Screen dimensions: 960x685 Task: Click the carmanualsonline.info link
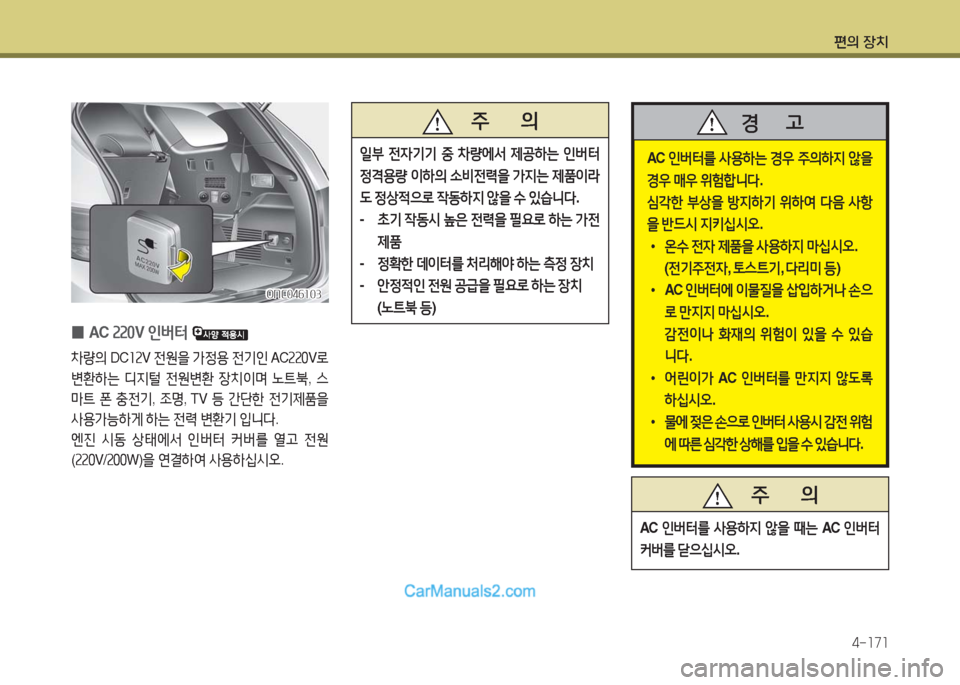coord(812,668)
